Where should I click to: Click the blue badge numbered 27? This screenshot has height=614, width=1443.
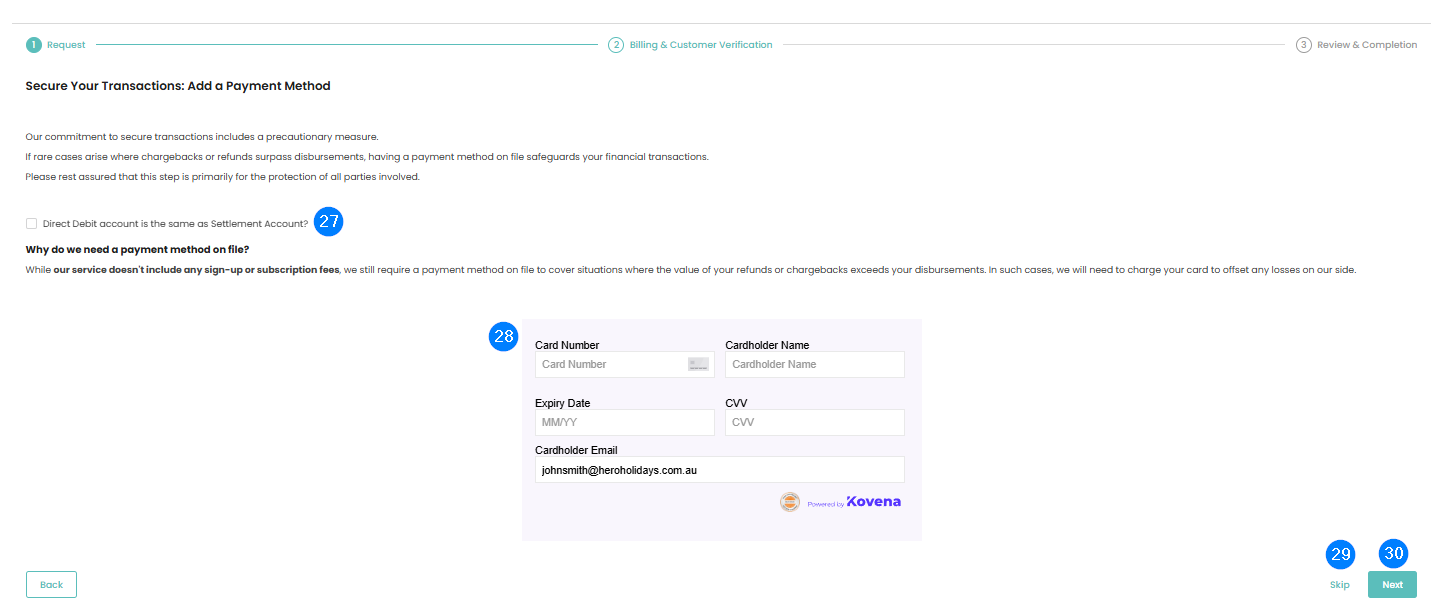(x=328, y=222)
